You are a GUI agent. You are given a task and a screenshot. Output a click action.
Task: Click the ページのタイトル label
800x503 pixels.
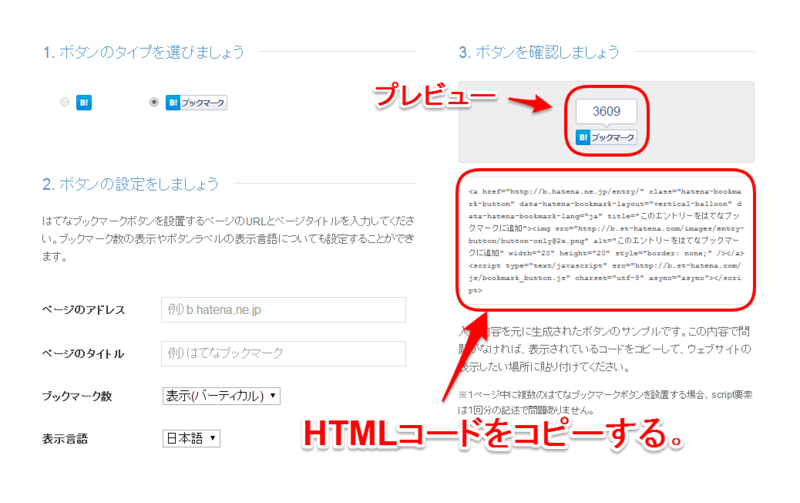pos(83,354)
